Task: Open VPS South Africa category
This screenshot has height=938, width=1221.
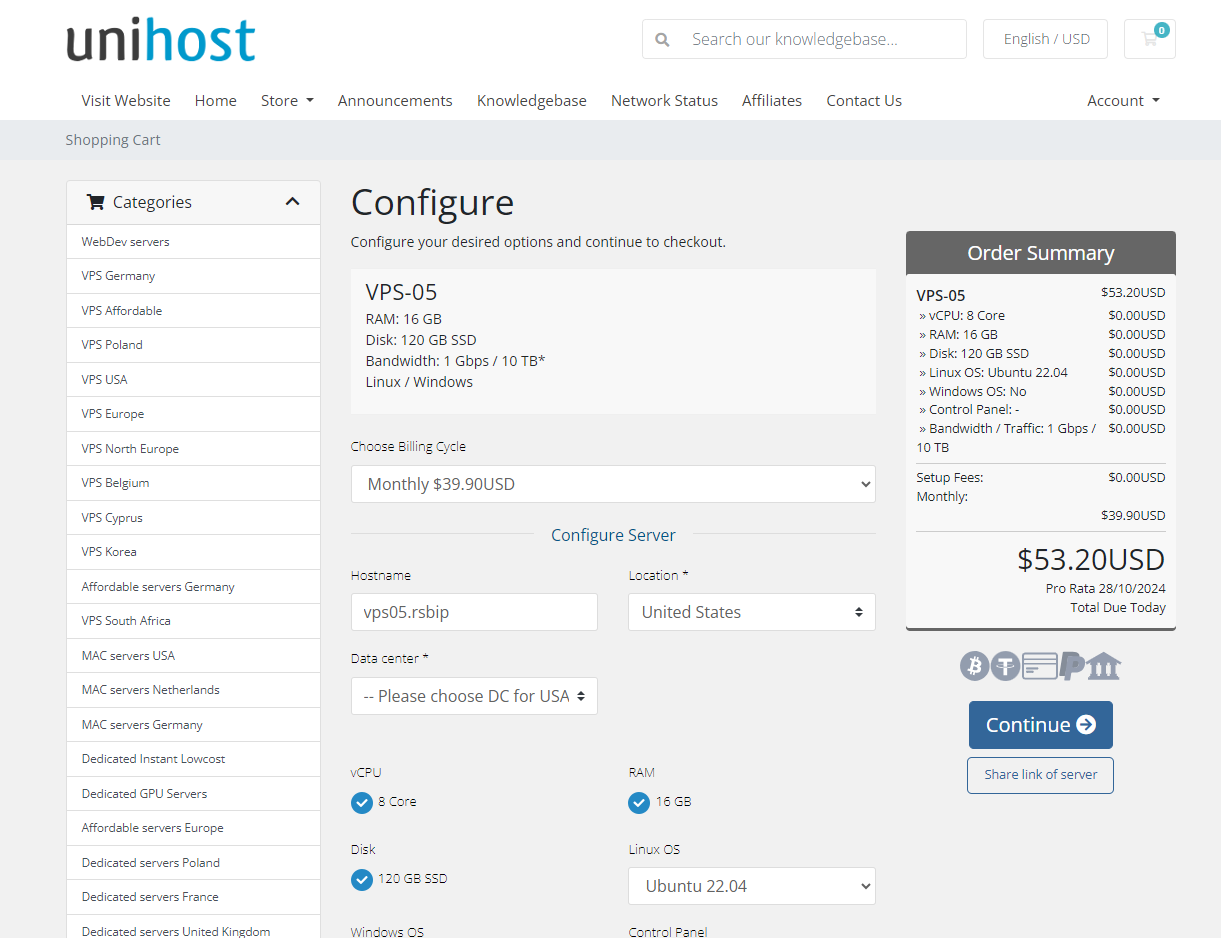Action: coord(193,621)
